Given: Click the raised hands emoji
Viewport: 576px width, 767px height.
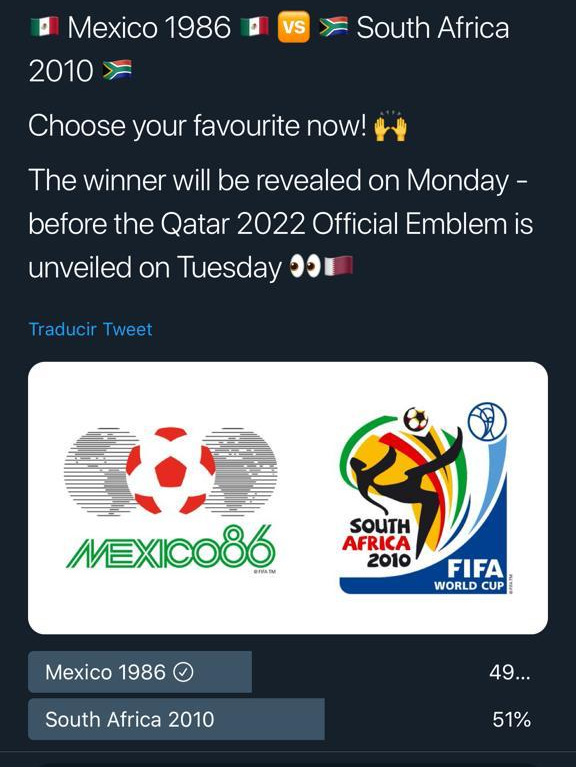Looking at the screenshot, I should coord(390,126).
